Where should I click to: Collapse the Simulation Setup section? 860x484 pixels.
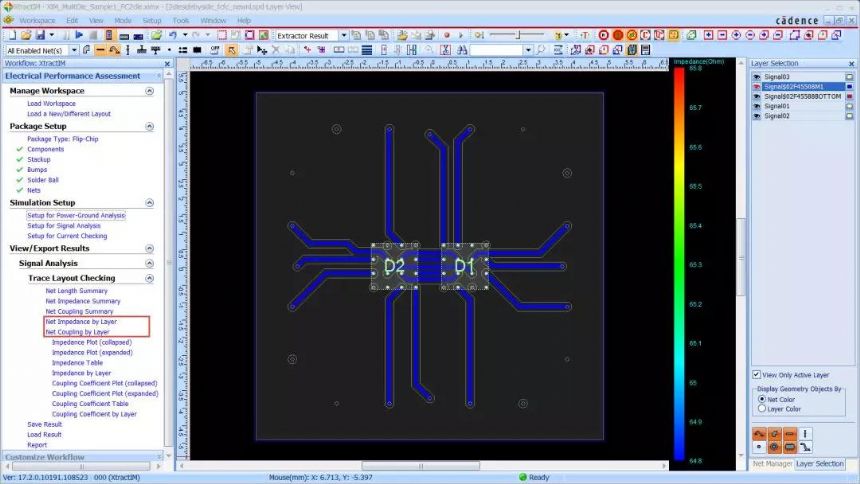(x=149, y=202)
